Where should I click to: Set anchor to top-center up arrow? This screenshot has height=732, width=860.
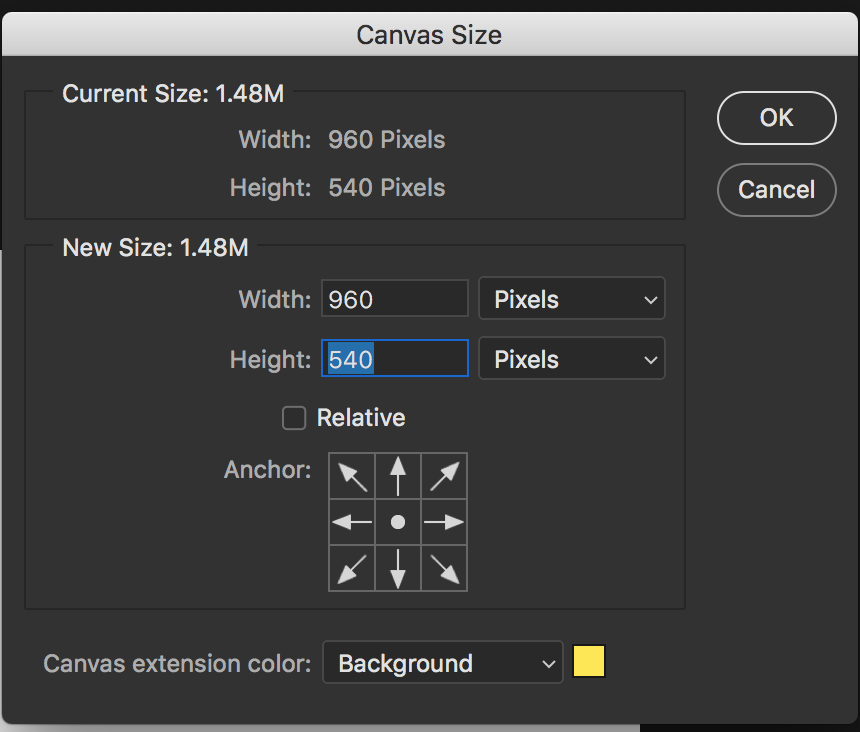(398, 476)
